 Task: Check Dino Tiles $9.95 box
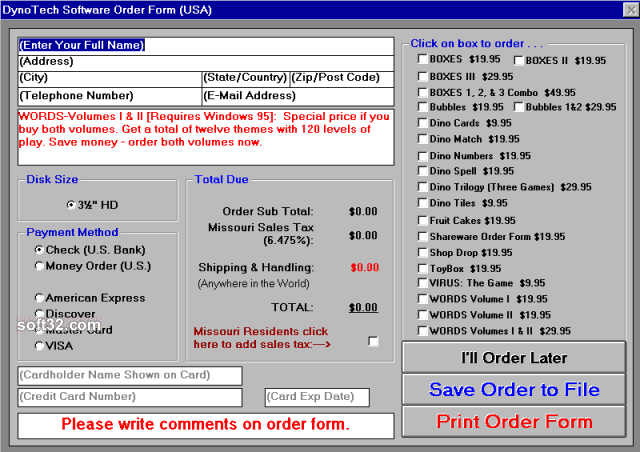click(x=422, y=203)
